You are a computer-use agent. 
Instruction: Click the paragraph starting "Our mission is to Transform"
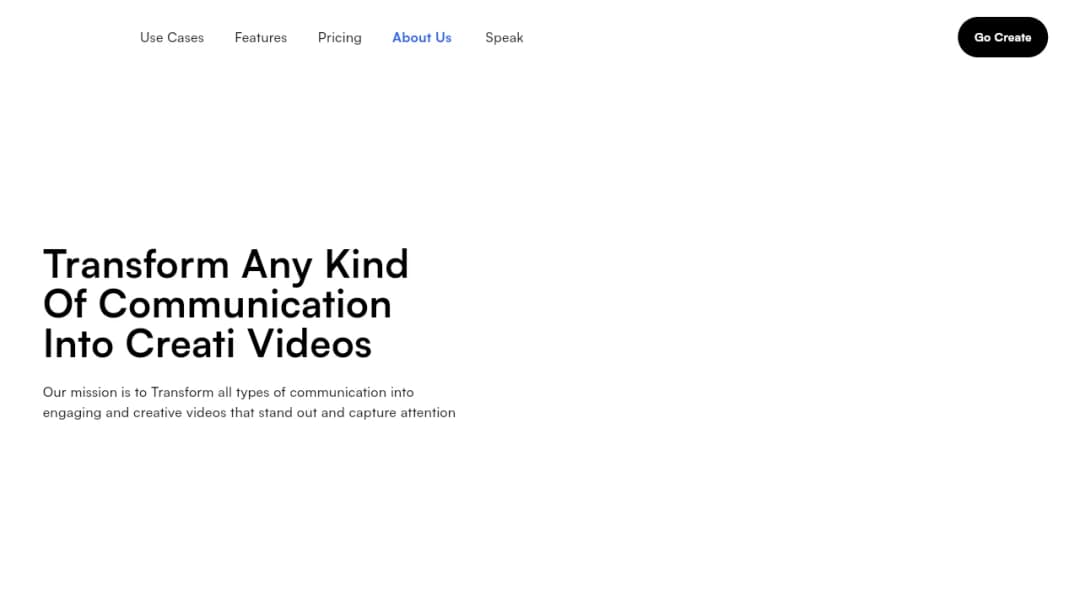249,402
